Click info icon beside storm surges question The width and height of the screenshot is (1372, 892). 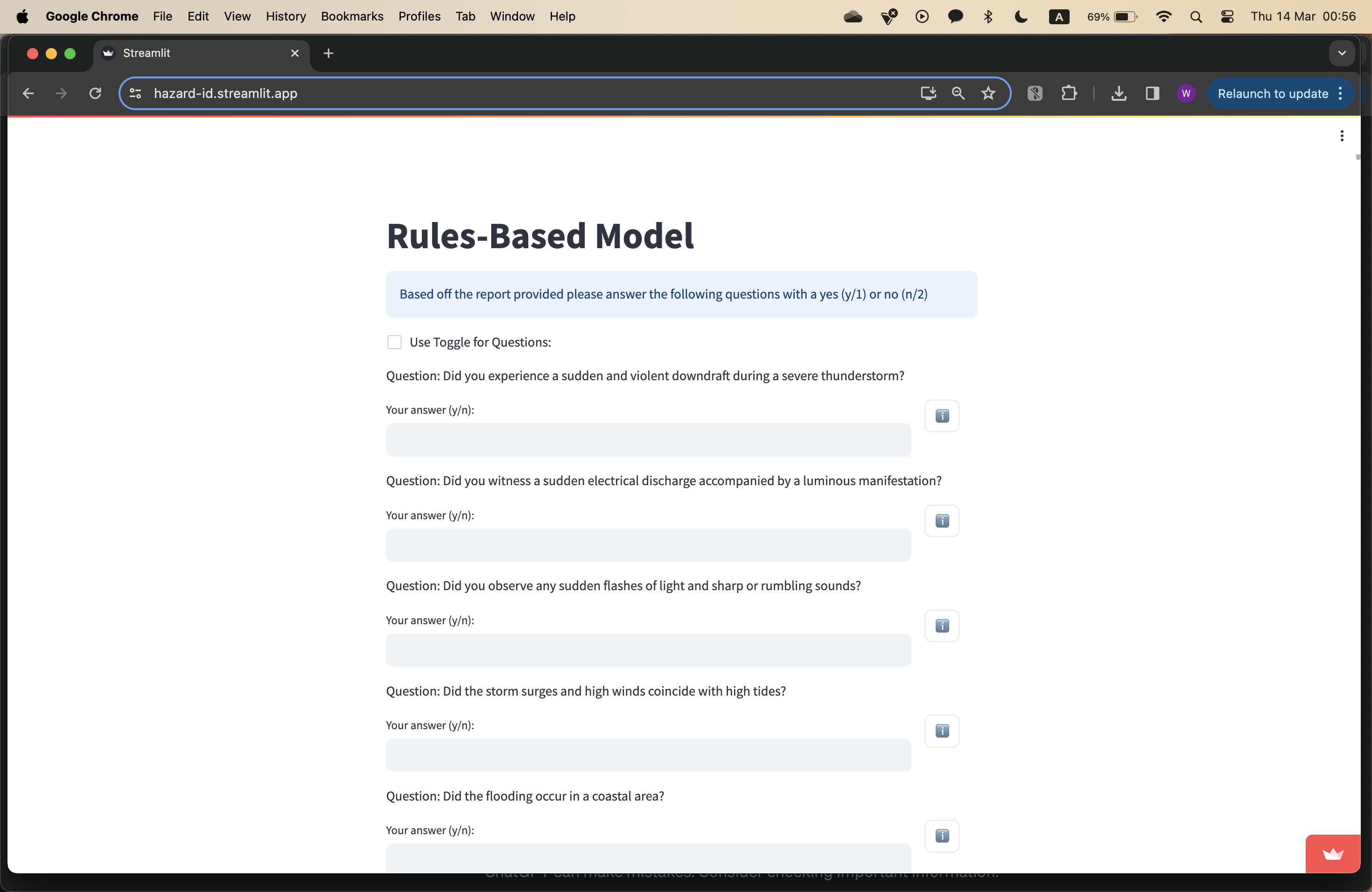[941, 731]
